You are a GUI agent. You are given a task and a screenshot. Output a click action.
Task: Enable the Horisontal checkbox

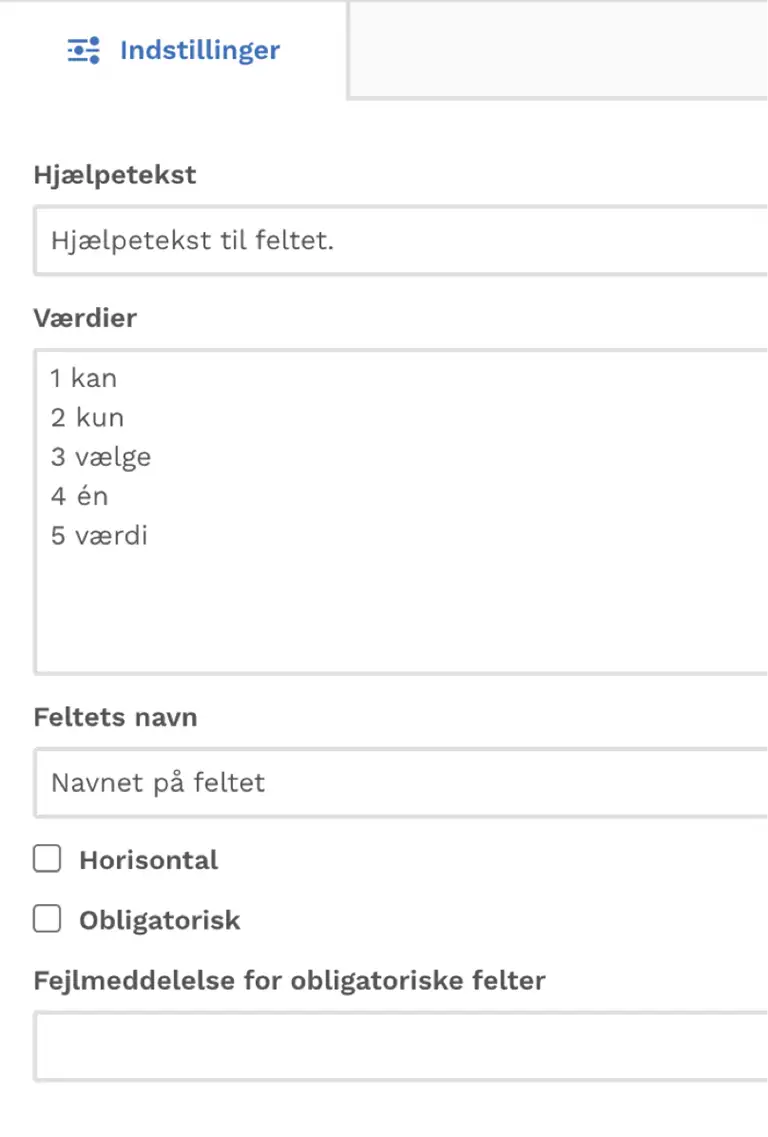47,859
